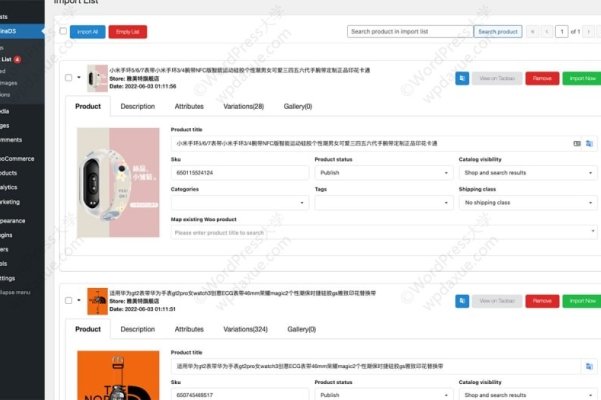Click the blue Import All button
The height and width of the screenshot is (400, 601).
[87, 32]
